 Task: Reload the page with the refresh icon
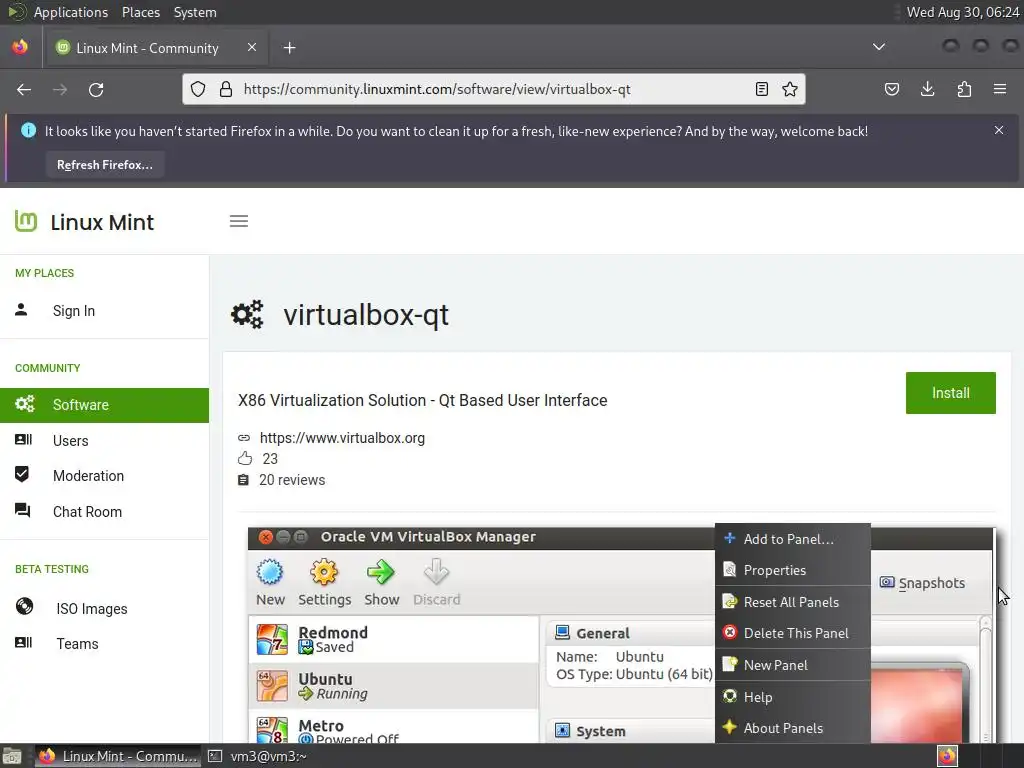point(96,89)
